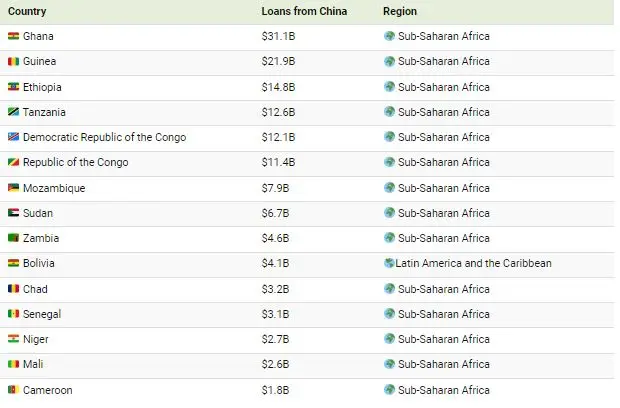The width and height of the screenshot is (620, 408).
Task: Click the Guinea flag icon
Action: [x=13, y=62]
